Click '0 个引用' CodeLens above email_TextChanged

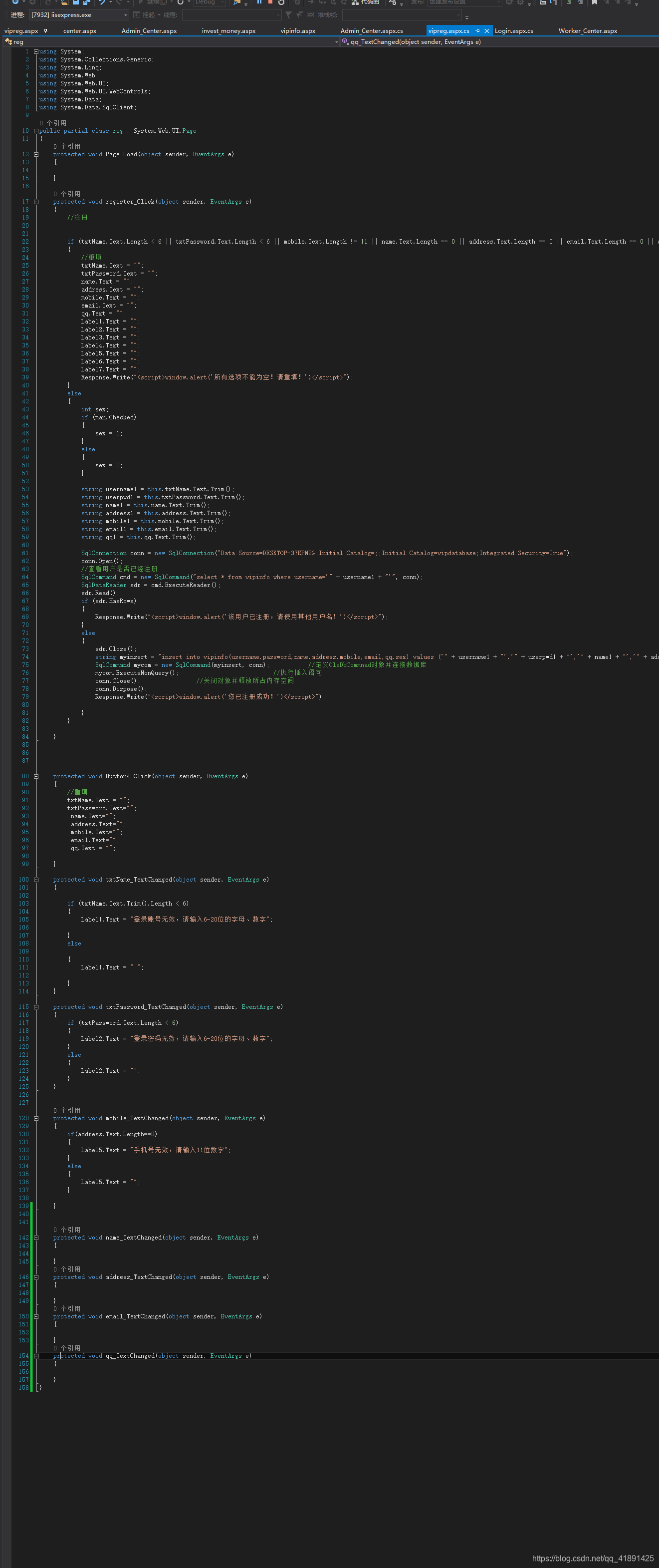click(x=67, y=1309)
